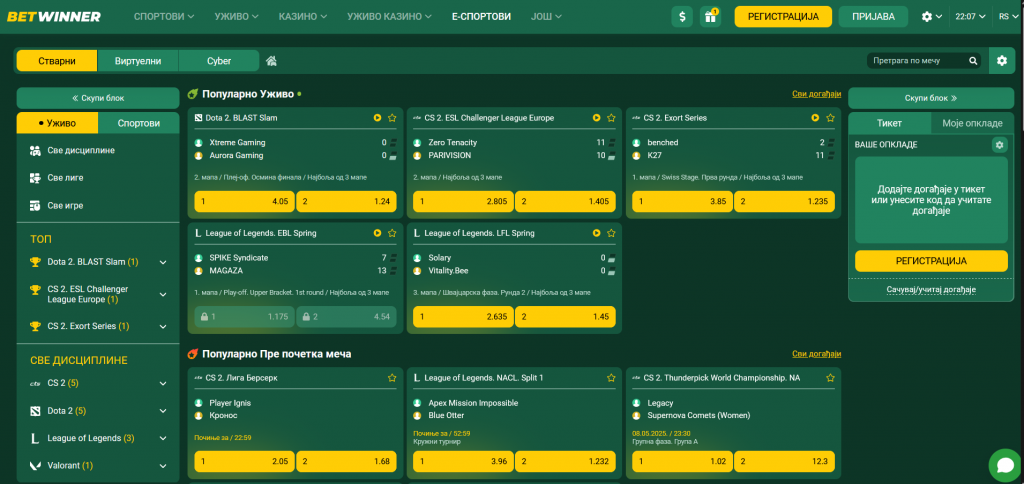Image resolution: width=1024 pixels, height=484 pixels.
Task: Click the top РЕГИСТРАЦИЈА button
Action: click(783, 16)
